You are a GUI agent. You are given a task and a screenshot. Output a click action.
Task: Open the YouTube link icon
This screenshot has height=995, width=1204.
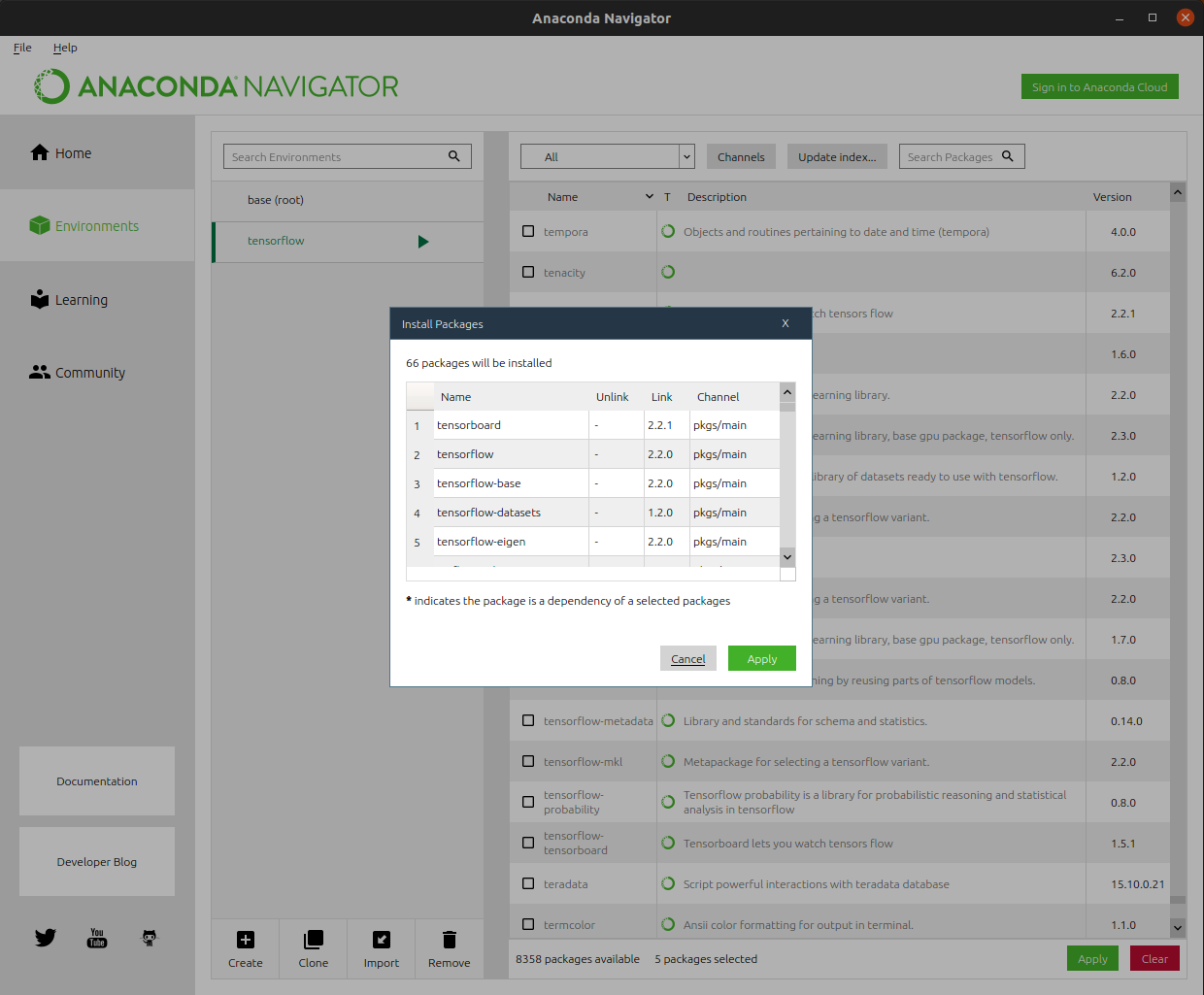(97, 938)
